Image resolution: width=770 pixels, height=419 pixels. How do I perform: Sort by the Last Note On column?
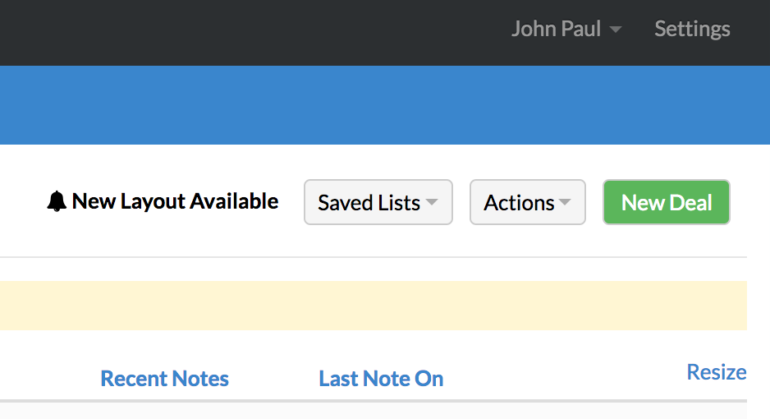click(381, 379)
